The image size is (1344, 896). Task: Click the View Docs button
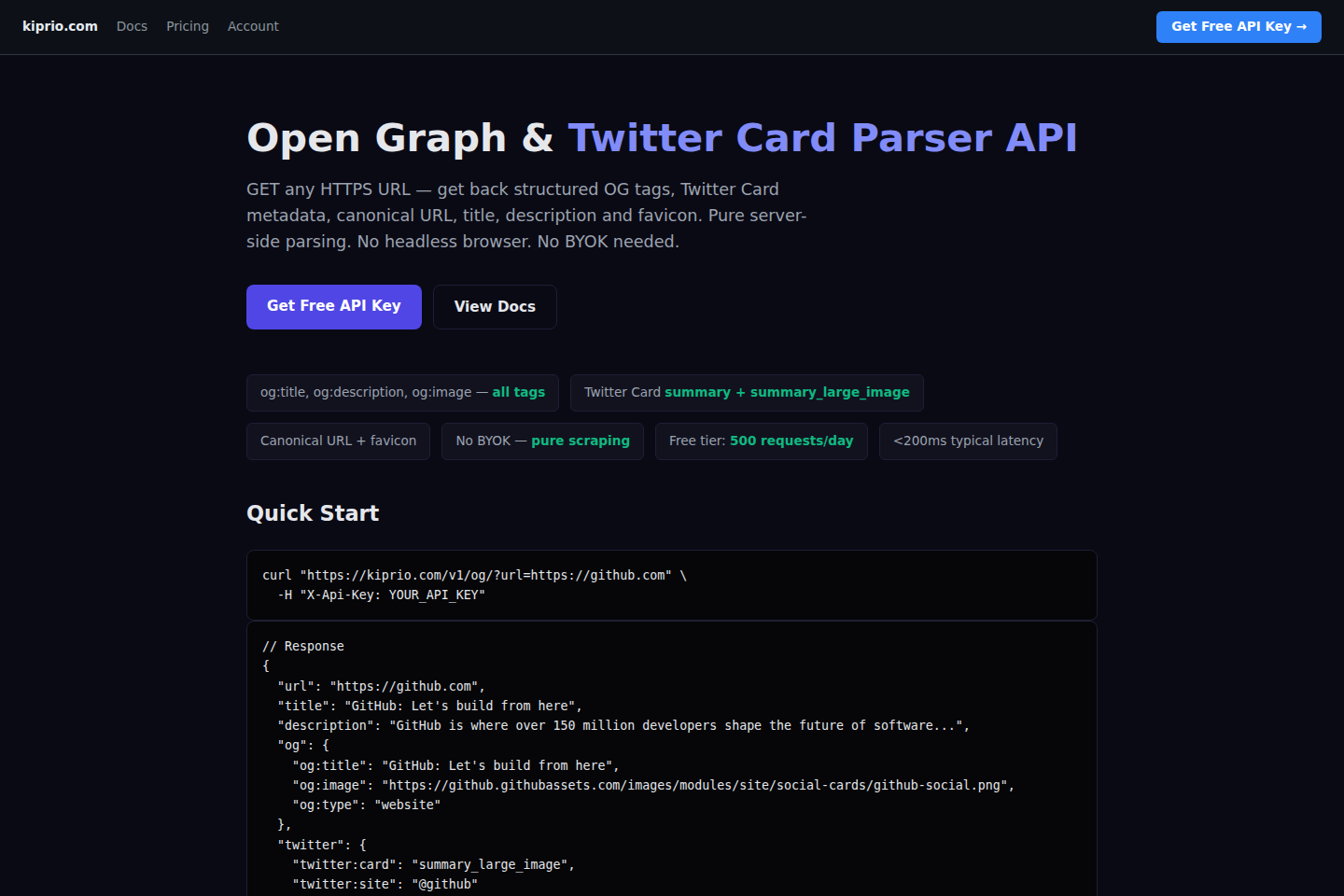[495, 307]
